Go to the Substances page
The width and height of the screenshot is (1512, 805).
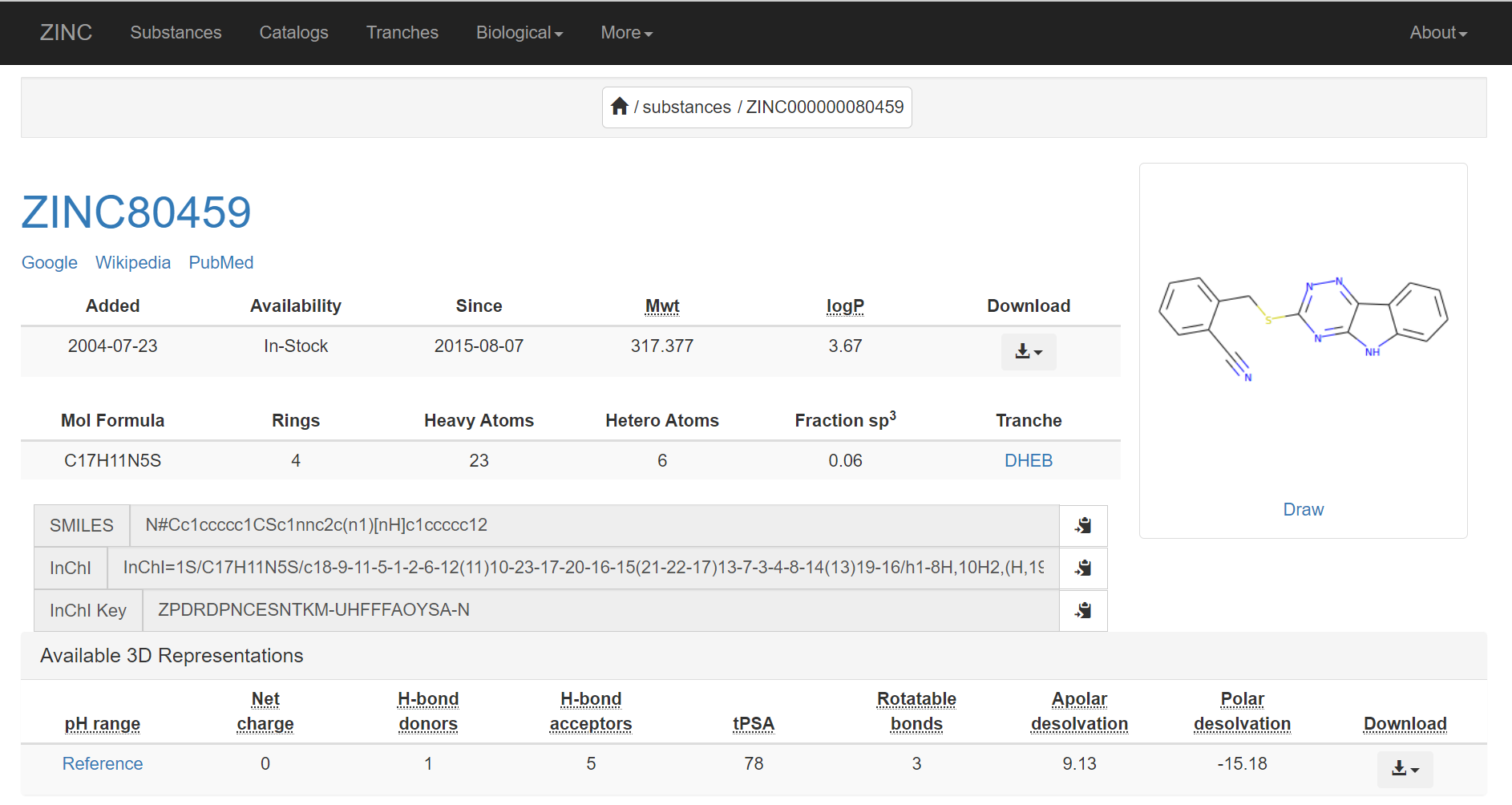(x=176, y=33)
